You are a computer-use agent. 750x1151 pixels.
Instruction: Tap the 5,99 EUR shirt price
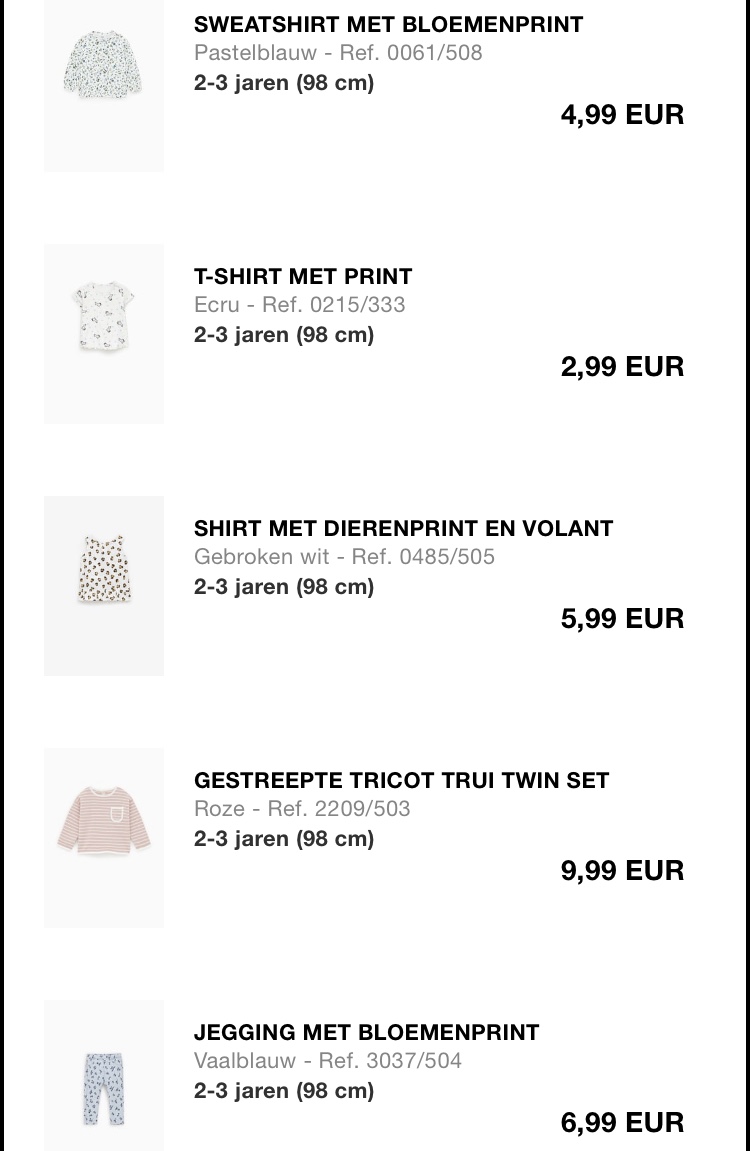click(622, 618)
